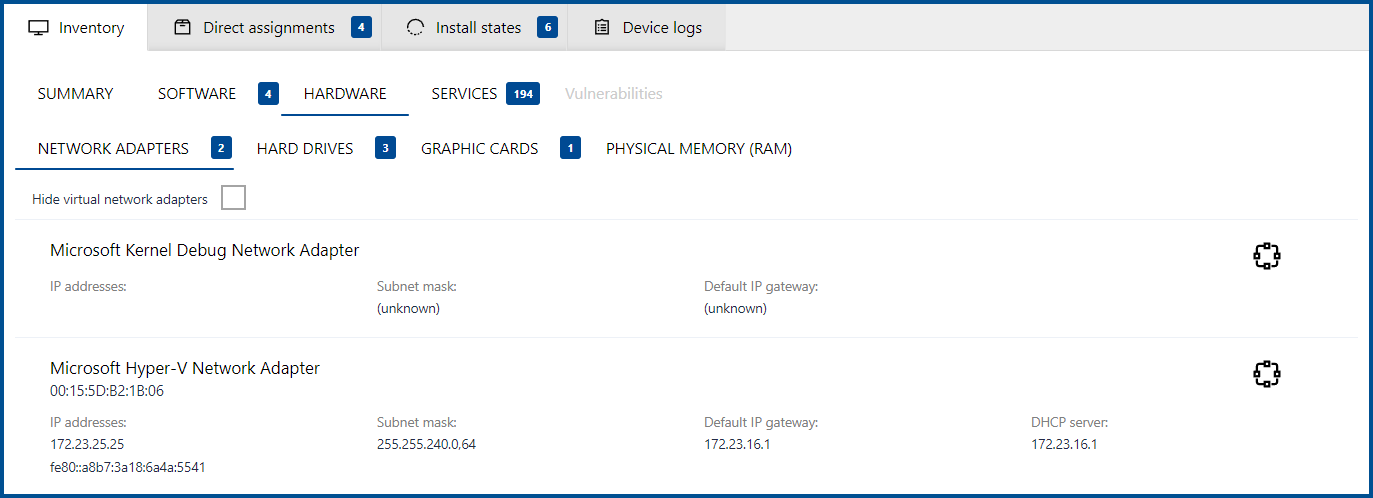Click the network icon for Hyper-V Adapter
This screenshot has height=498, width=1373.
click(x=1266, y=374)
